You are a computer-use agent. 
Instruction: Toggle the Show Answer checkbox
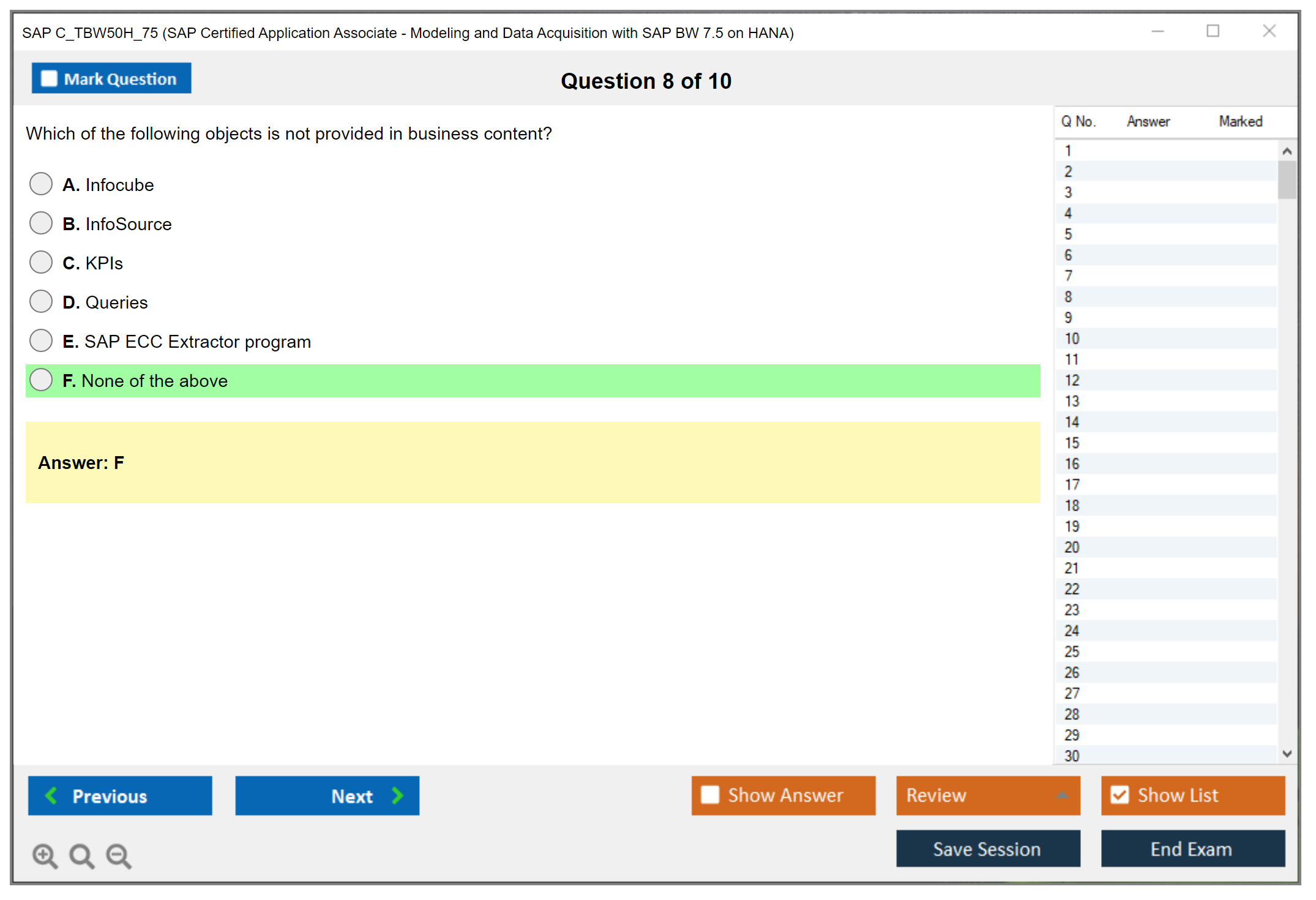(x=710, y=795)
